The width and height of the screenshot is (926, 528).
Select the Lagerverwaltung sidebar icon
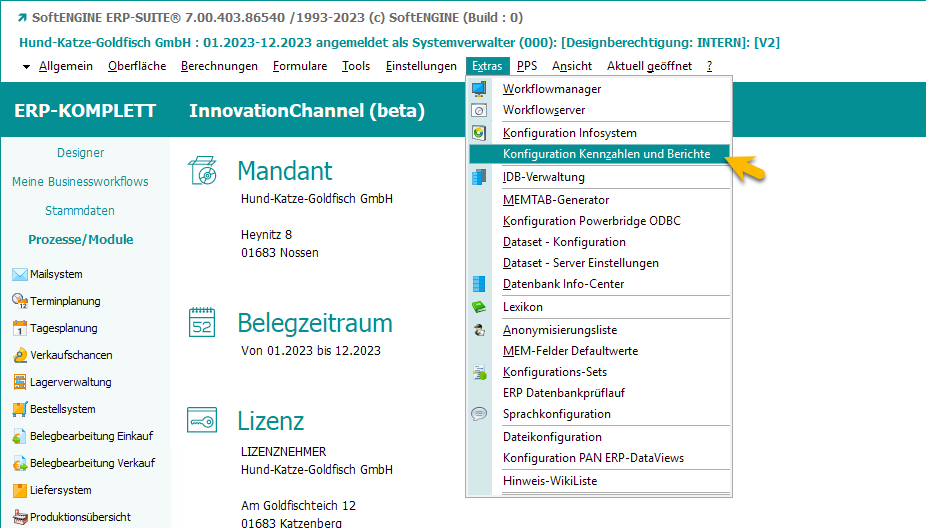coord(20,382)
